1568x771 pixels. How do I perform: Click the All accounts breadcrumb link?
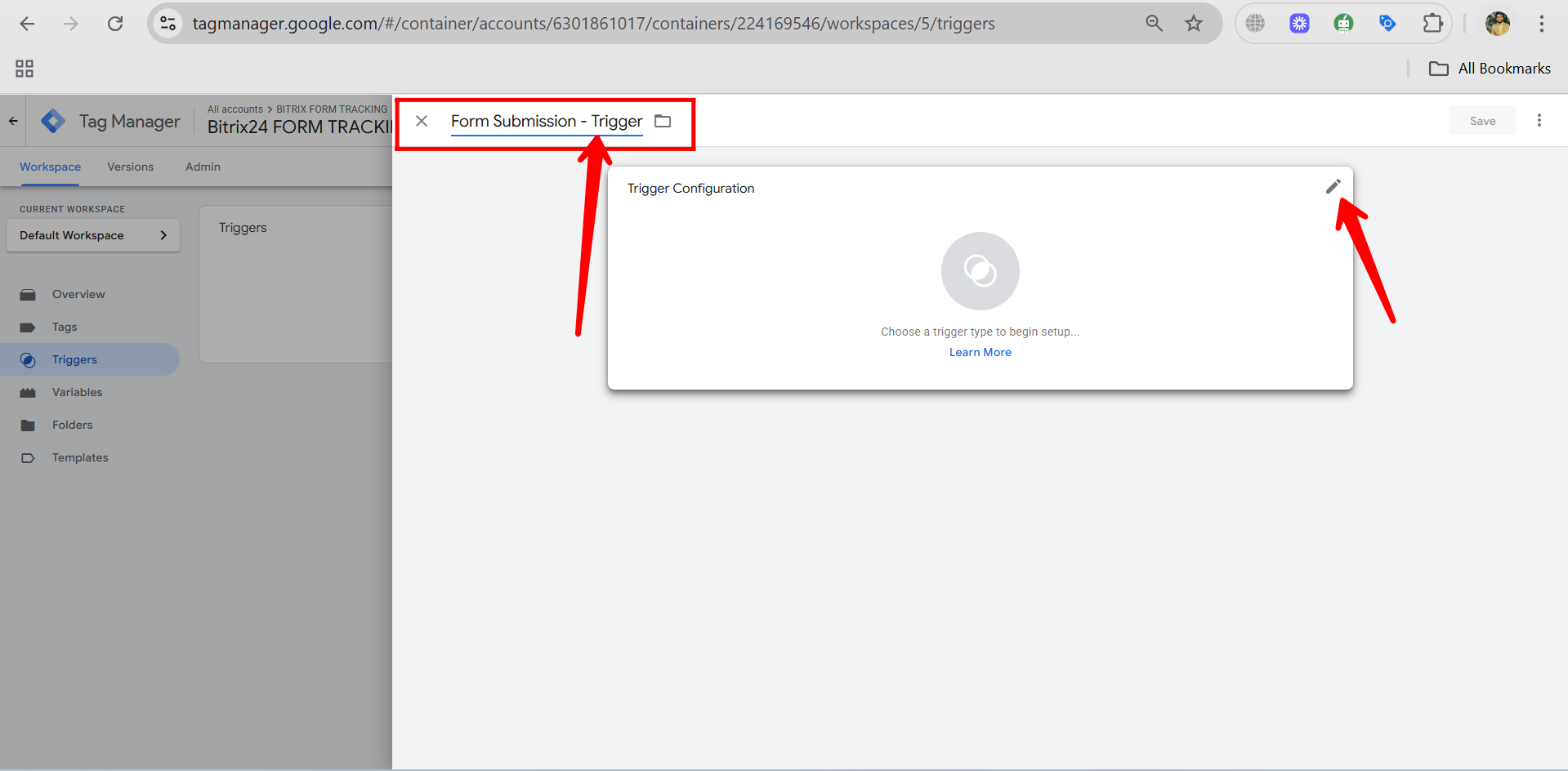[x=235, y=109]
